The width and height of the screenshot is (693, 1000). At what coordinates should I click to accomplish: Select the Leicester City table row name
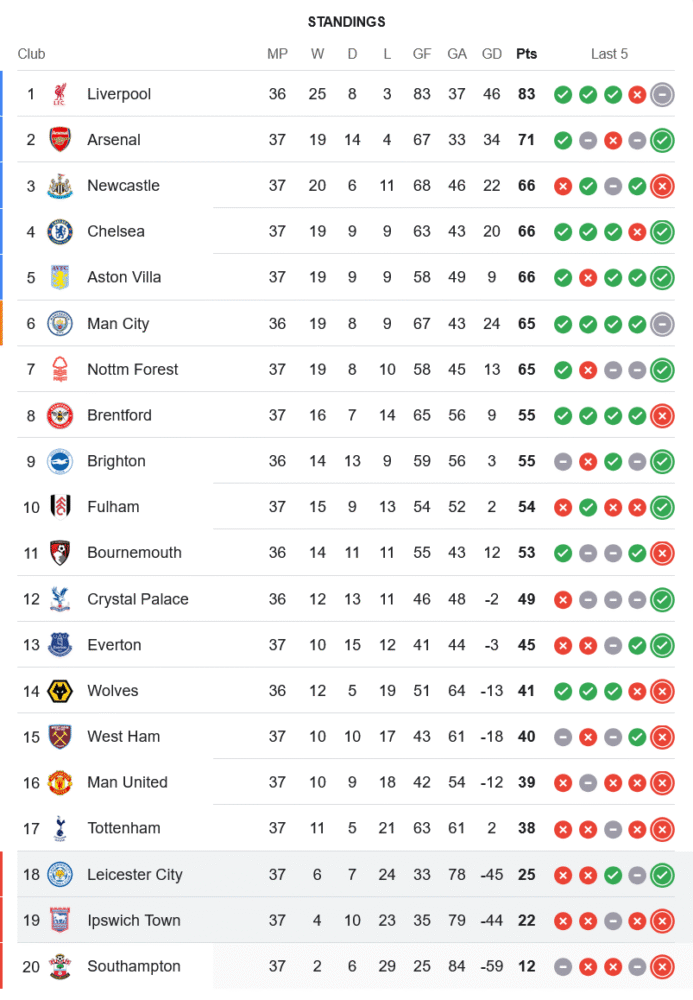coord(134,875)
